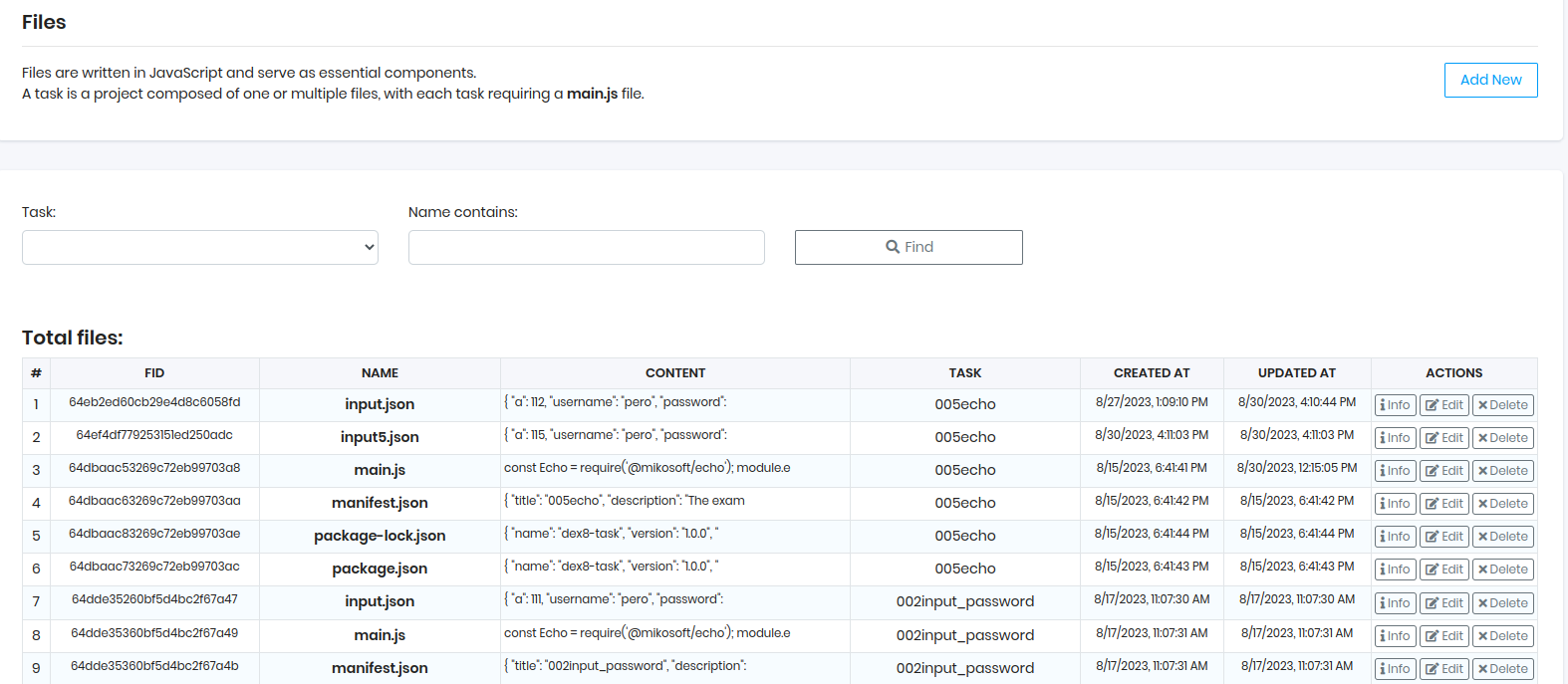Delete row 7 input.json
Image resolution: width=1568 pixels, height=684 pixels.
[1502, 603]
